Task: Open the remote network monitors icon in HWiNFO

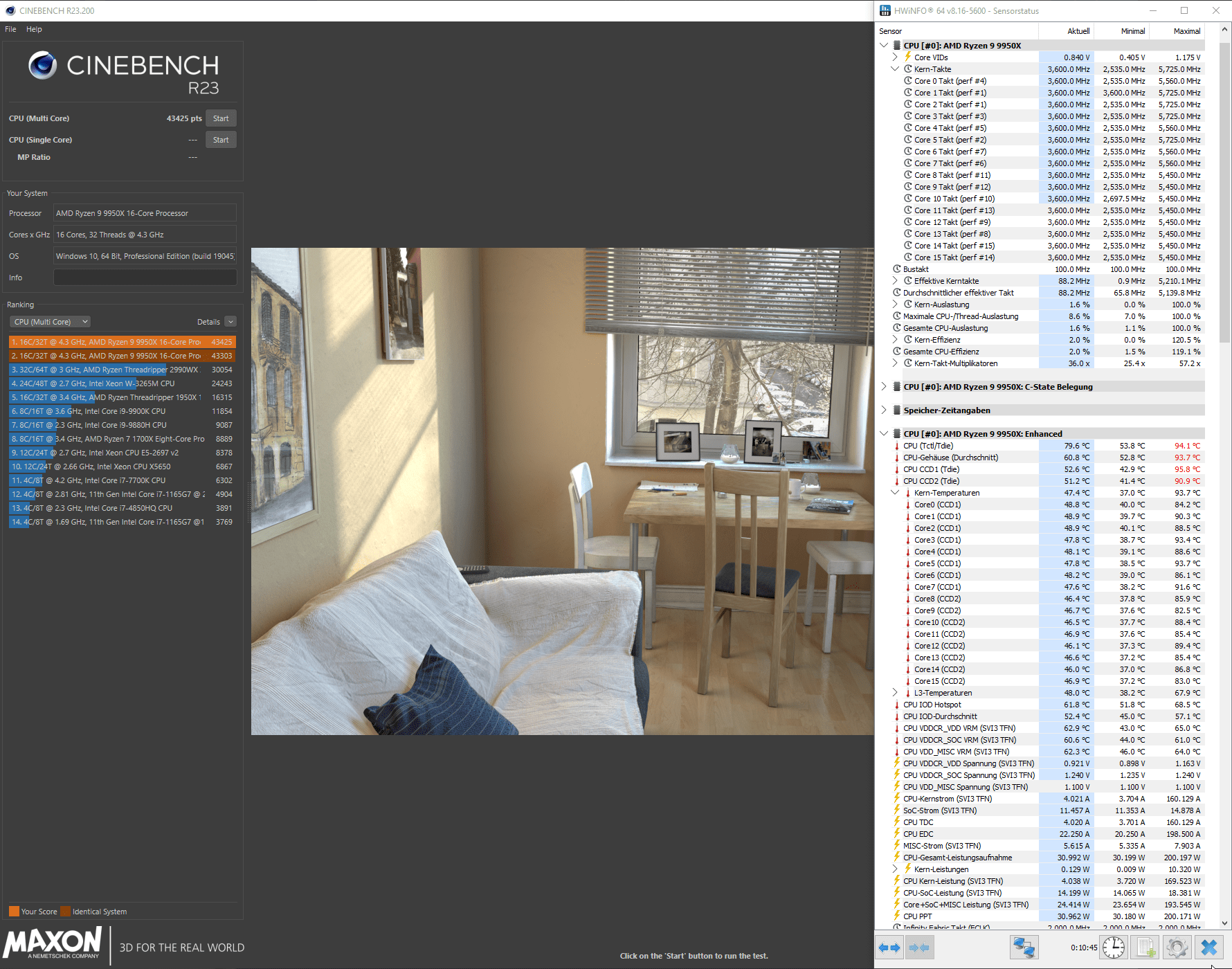Action: 1024,948
